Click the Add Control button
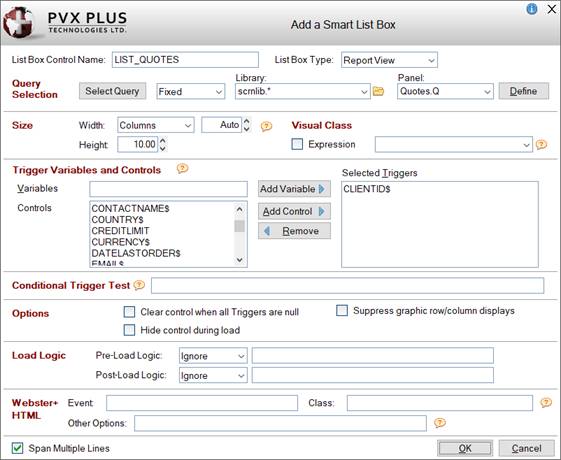The image size is (561, 460). (x=294, y=211)
